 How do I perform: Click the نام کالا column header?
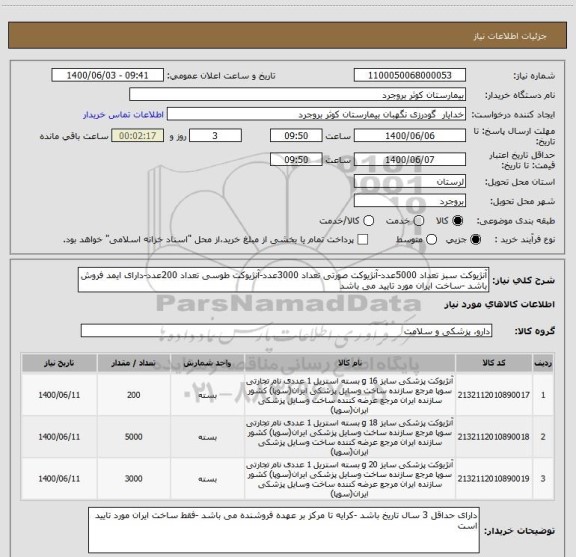click(350, 363)
